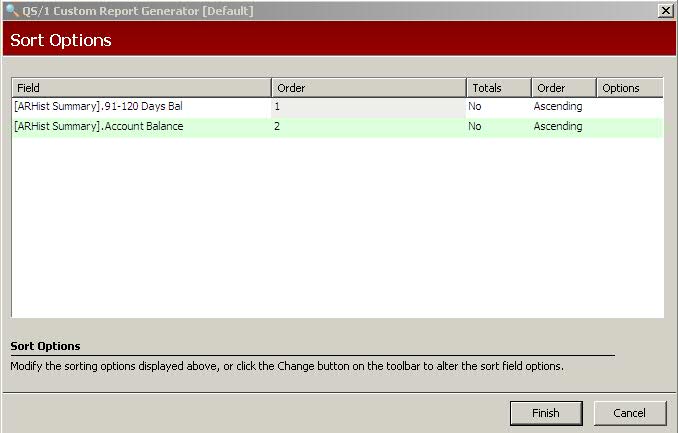
Task: Click order value 2 for Account Balance
Action: [x=368, y=127]
